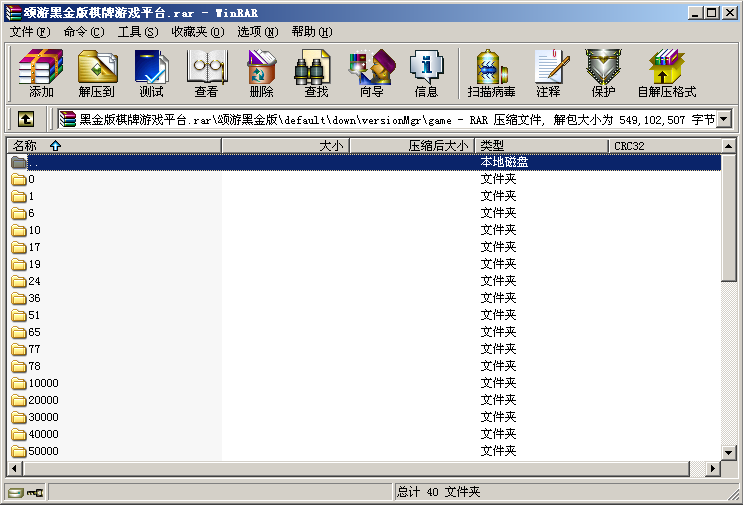Go up one folder level button
743x505 pixels.
click(x=26, y=119)
